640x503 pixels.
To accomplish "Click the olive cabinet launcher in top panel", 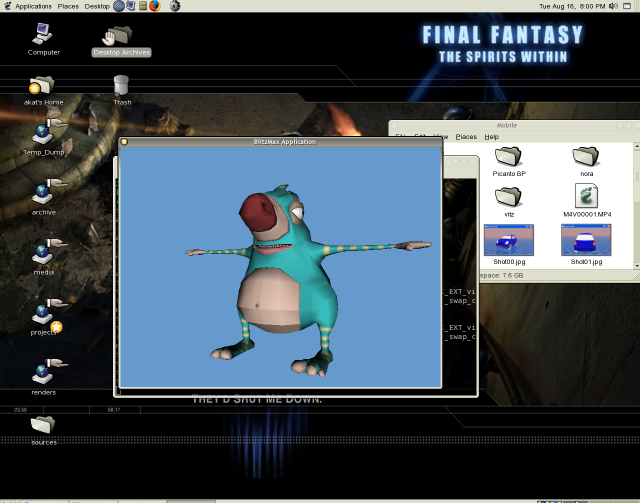I will [143, 6].
